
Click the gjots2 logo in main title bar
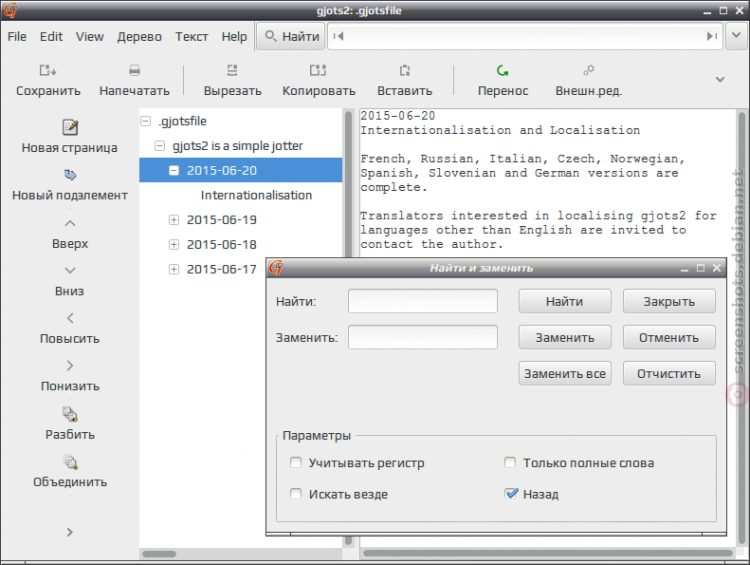pos(10,10)
